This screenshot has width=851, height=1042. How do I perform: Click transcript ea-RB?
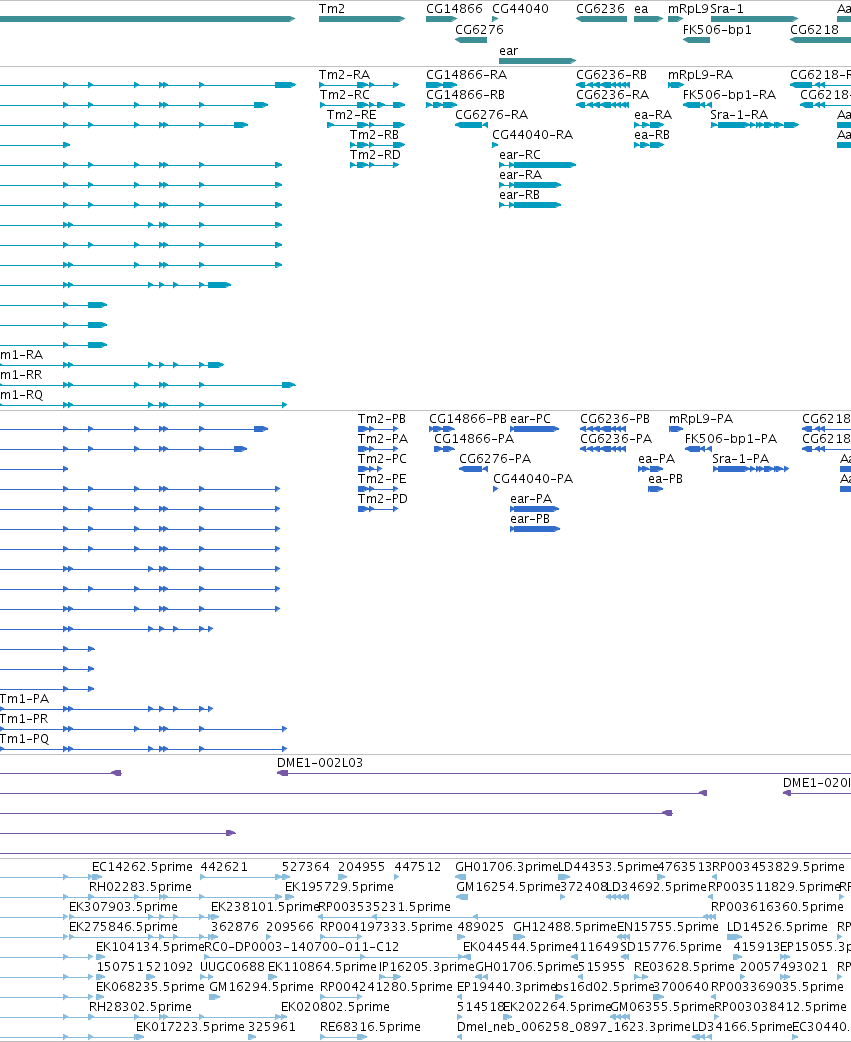pyautogui.click(x=649, y=145)
